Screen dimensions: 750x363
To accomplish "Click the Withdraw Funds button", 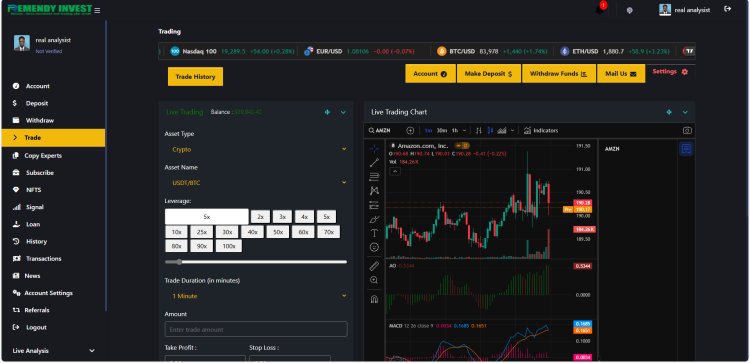I will pos(559,74).
